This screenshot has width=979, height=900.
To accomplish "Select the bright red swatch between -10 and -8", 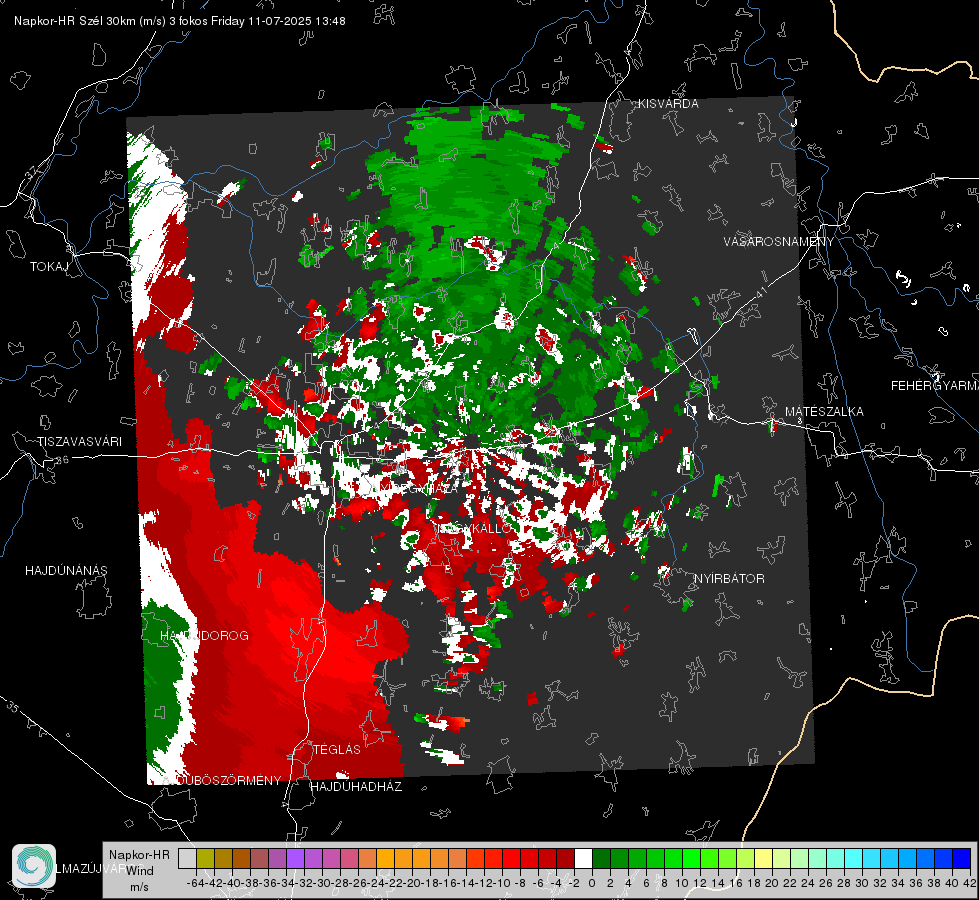I will click(511, 858).
